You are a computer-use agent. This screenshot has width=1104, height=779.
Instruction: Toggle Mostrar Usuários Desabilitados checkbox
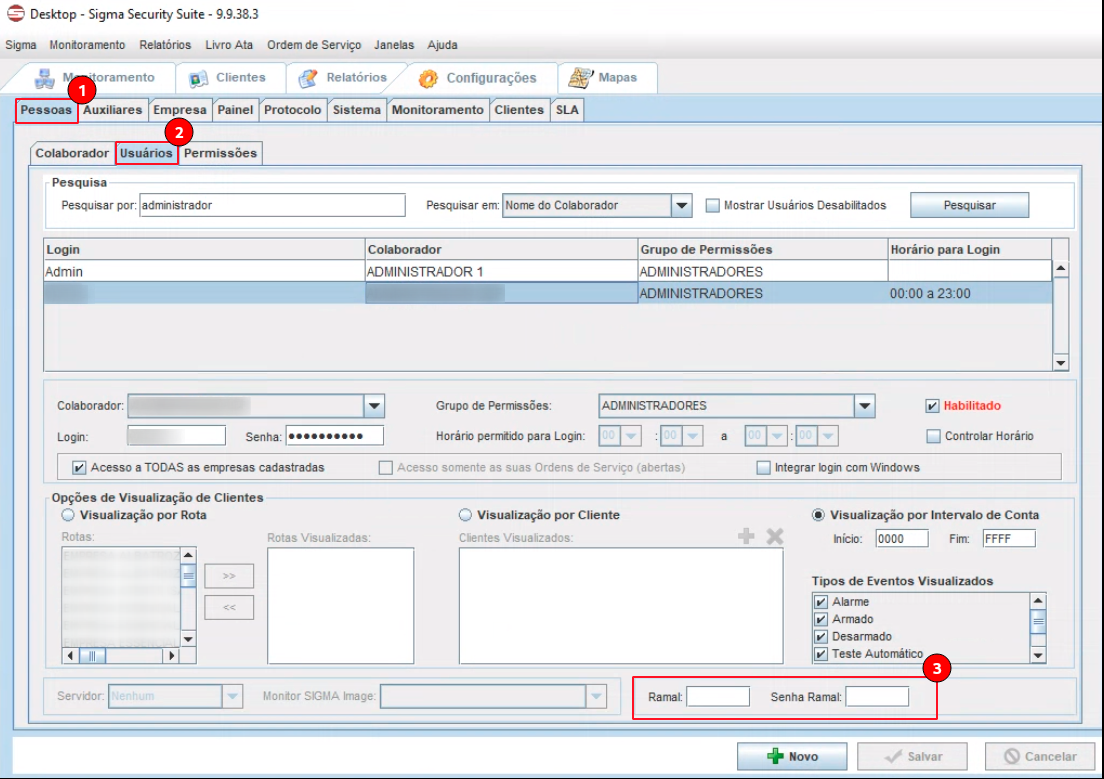click(713, 206)
